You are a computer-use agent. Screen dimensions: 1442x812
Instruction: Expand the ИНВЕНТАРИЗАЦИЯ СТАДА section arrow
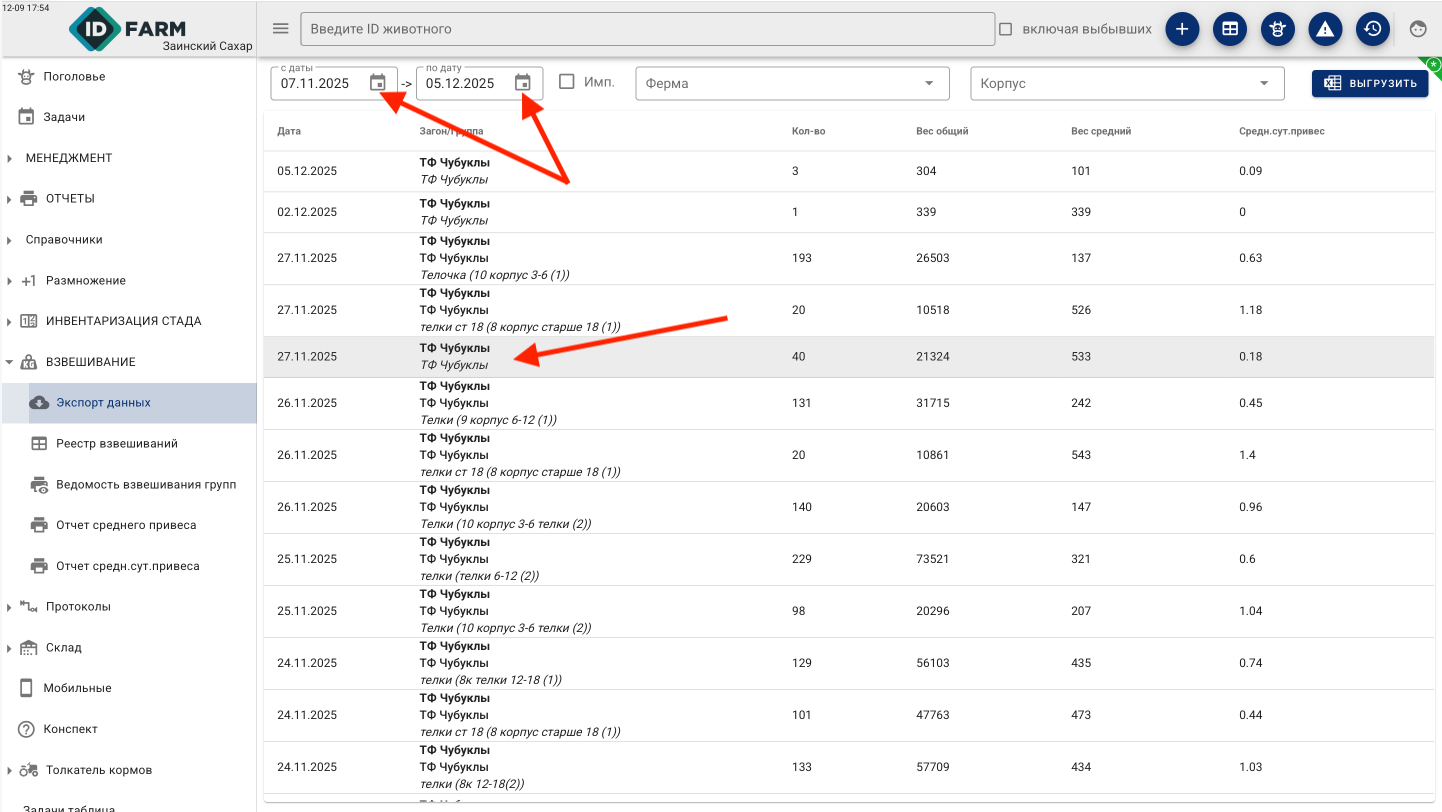(9, 322)
